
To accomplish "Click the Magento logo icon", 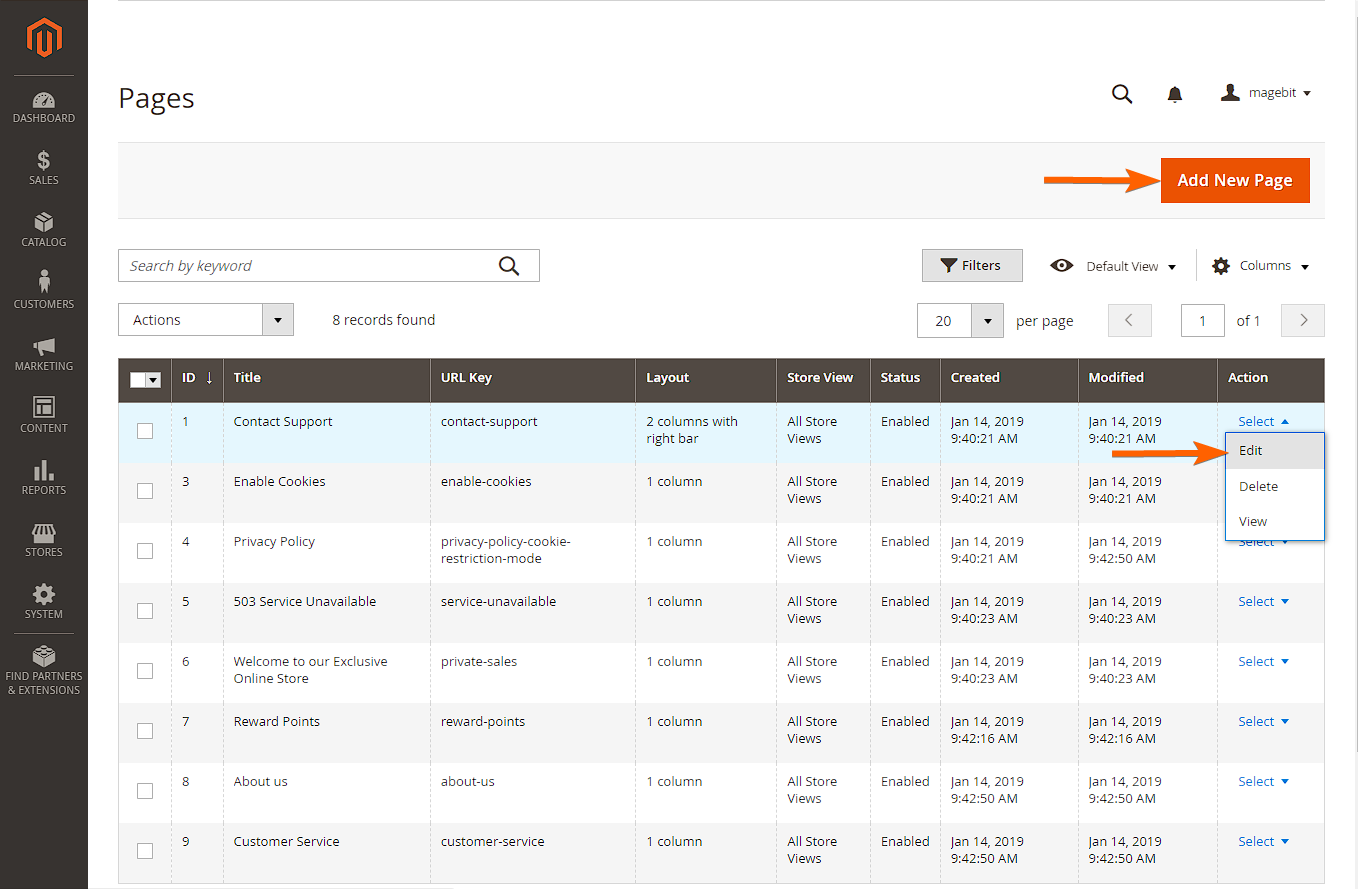I will click(x=44, y=38).
